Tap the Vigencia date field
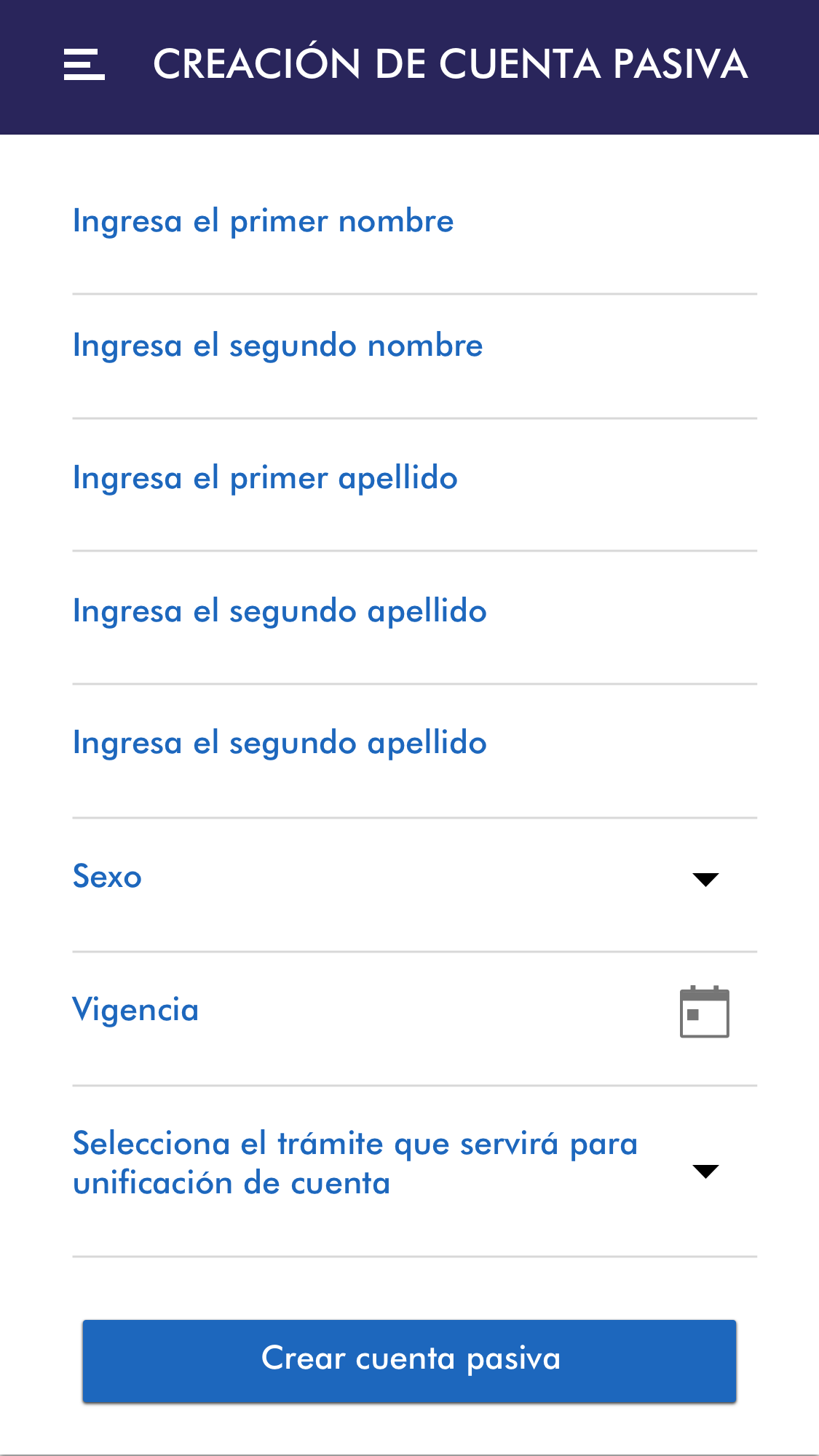The height and width of the screenshot is (1456, 819). pos(364,1011)
